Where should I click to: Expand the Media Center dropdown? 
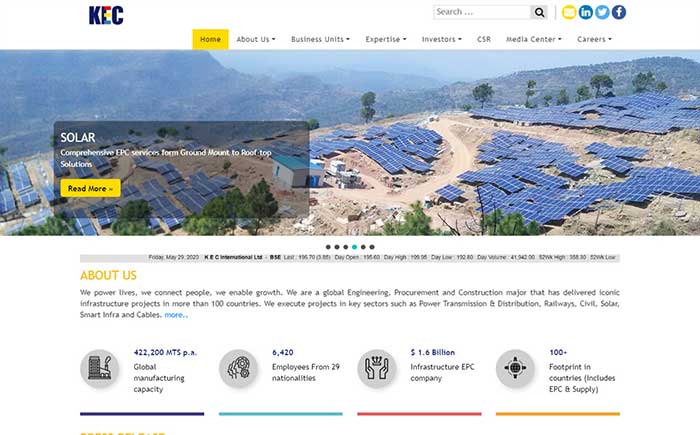point(533,39)
